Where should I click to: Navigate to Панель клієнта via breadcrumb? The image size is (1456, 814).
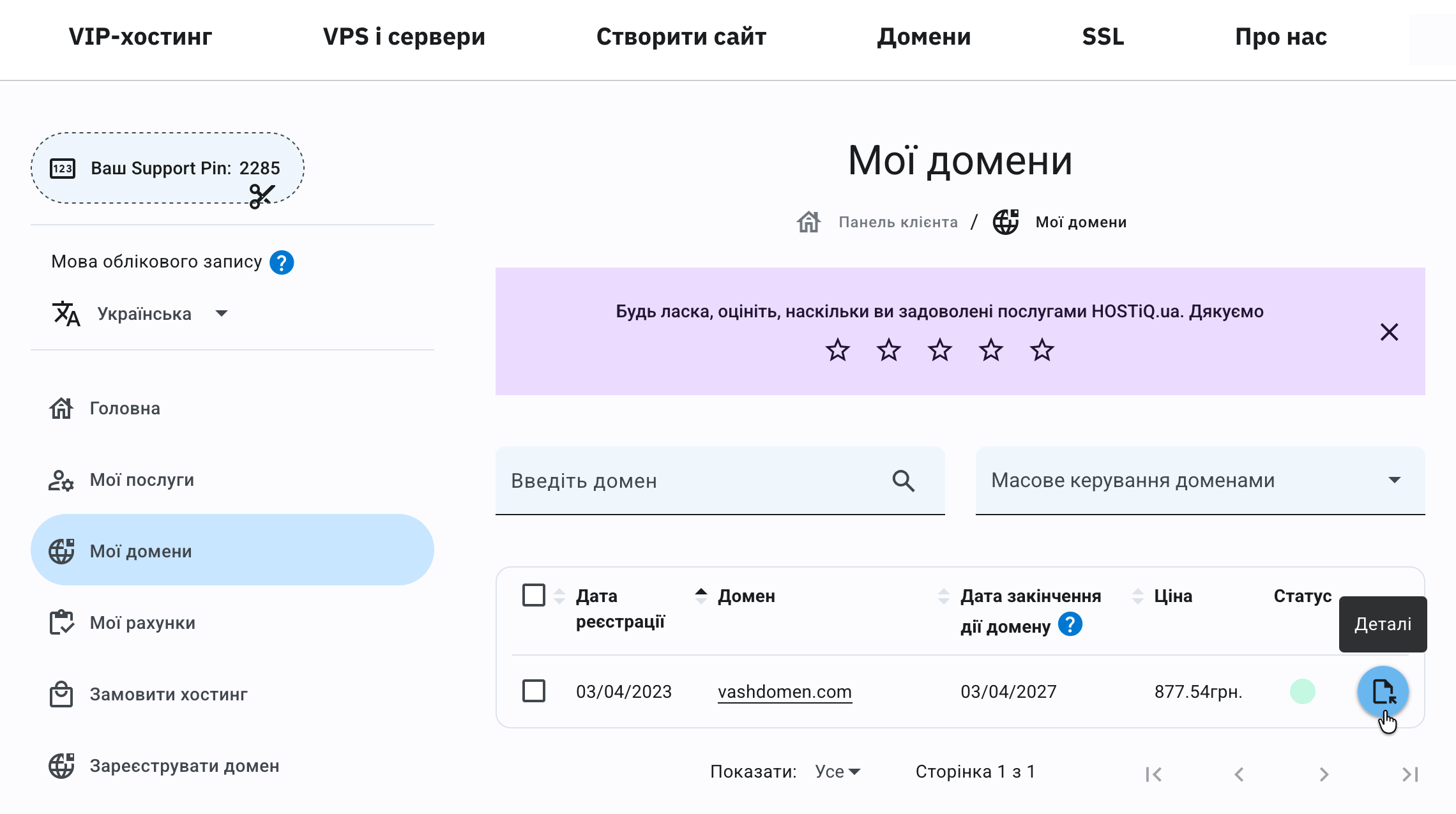click(897, 222)
